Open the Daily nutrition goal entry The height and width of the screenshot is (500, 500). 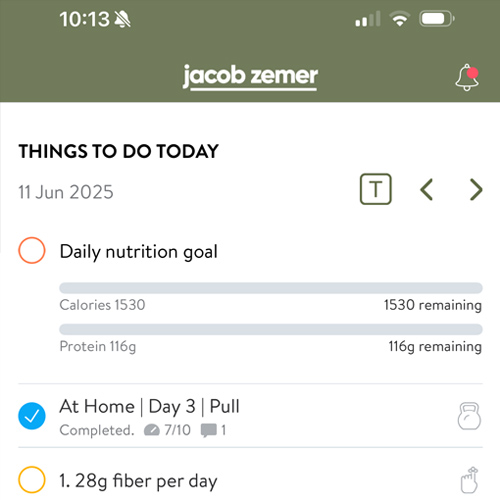(x=139, y=251)
